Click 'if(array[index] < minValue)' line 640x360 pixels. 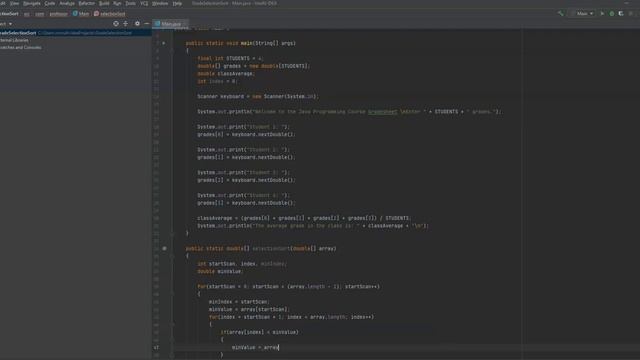tap(260, 332)
